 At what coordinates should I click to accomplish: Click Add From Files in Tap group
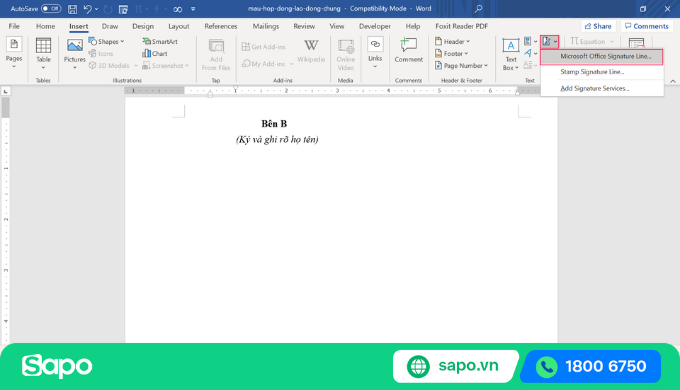[216, 55]
